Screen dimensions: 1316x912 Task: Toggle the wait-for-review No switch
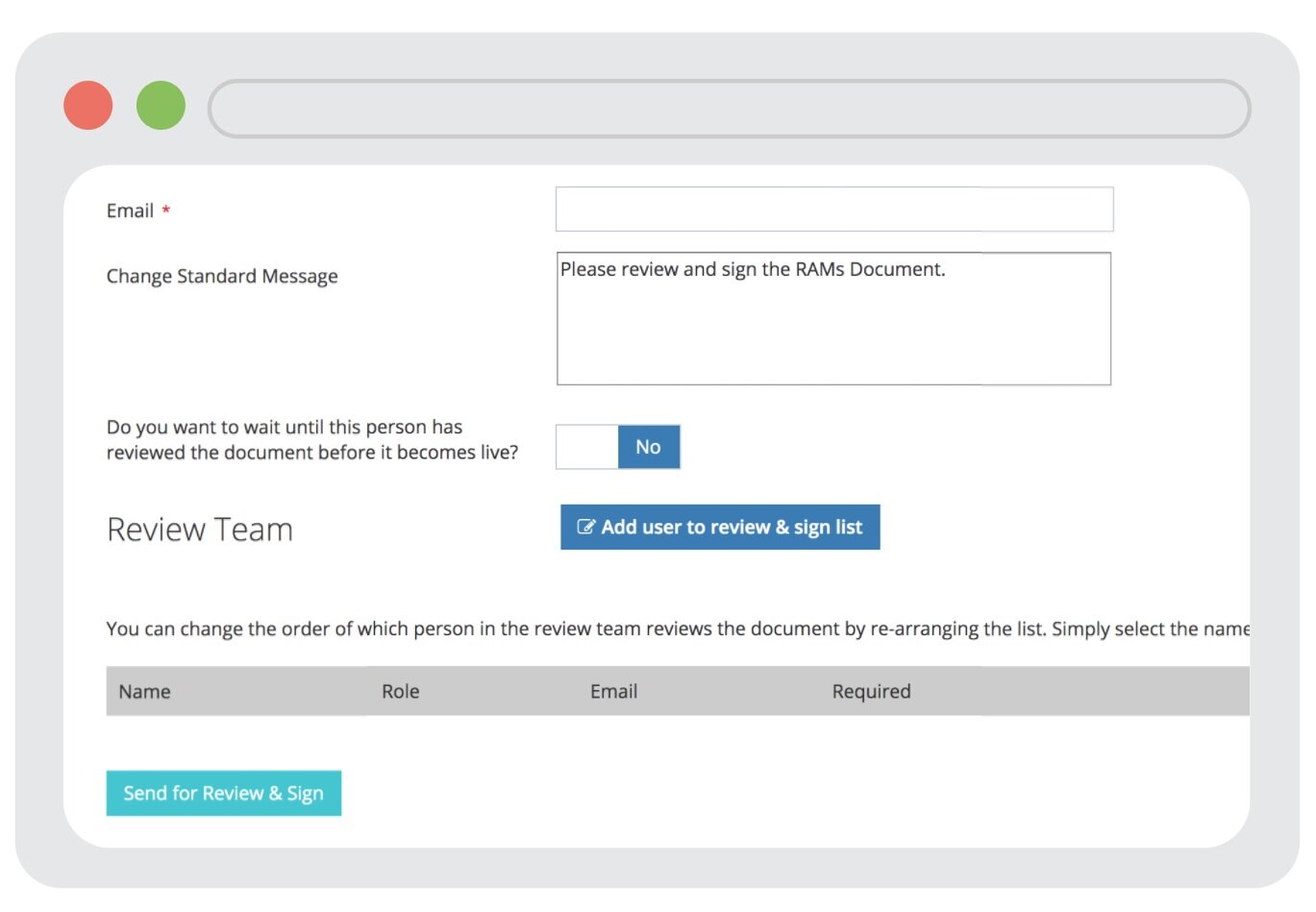coord(618,447)
